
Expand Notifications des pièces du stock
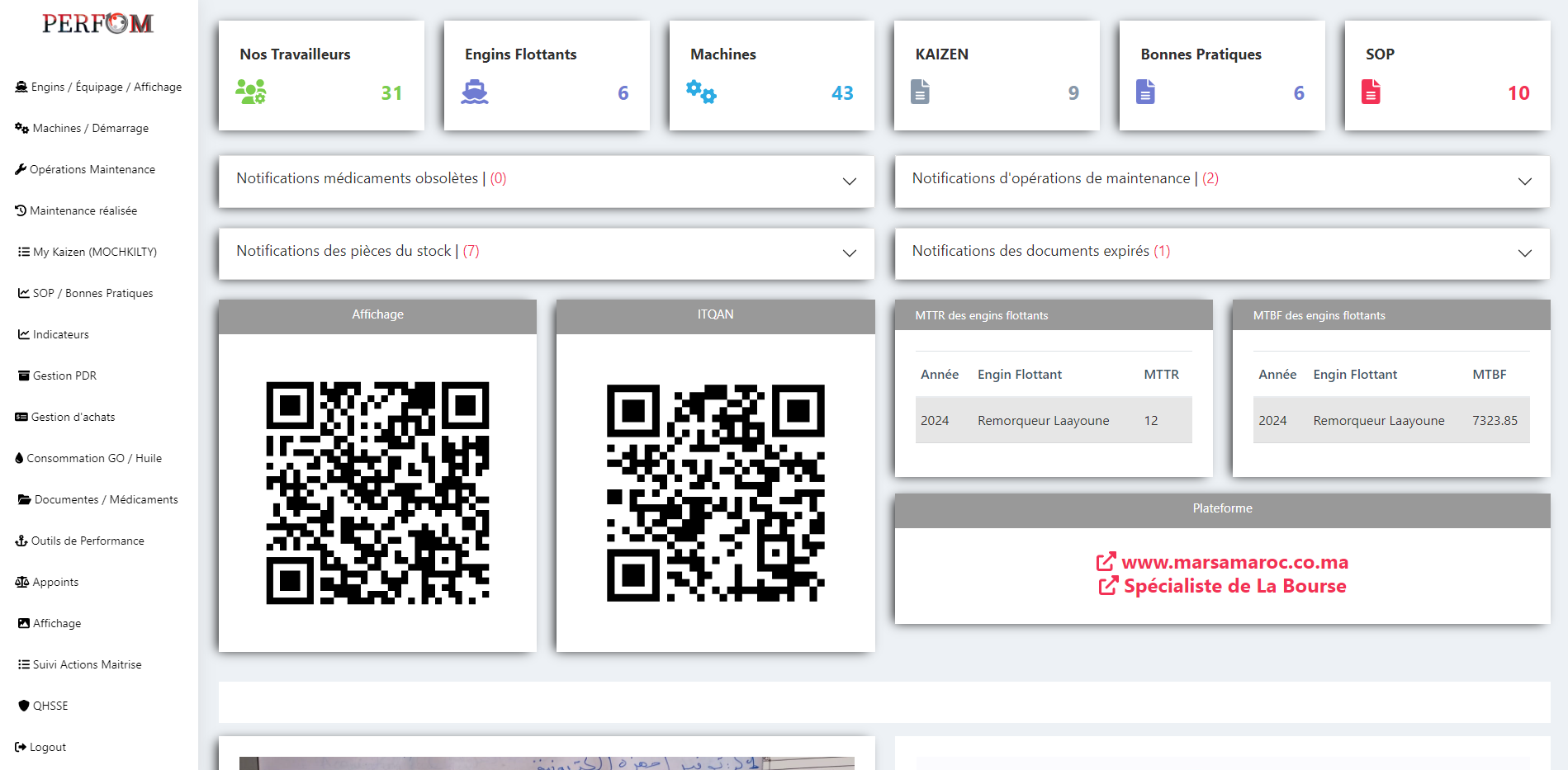tap(849, 253)
